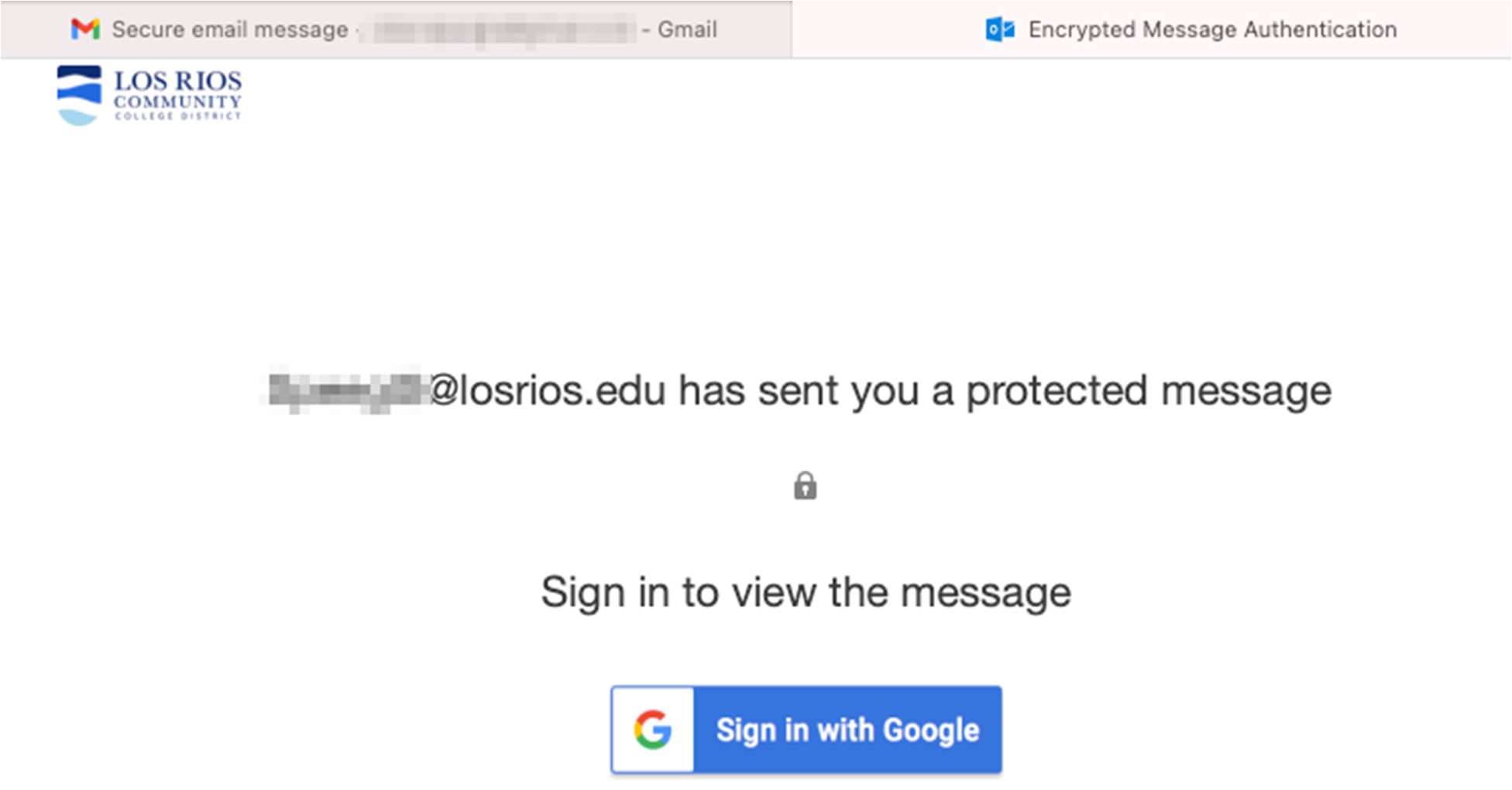The image size is (1512, 790).
Task: Click the word 'Google' on the blue button
Action: pyautogui.click(x=931, y=730)
